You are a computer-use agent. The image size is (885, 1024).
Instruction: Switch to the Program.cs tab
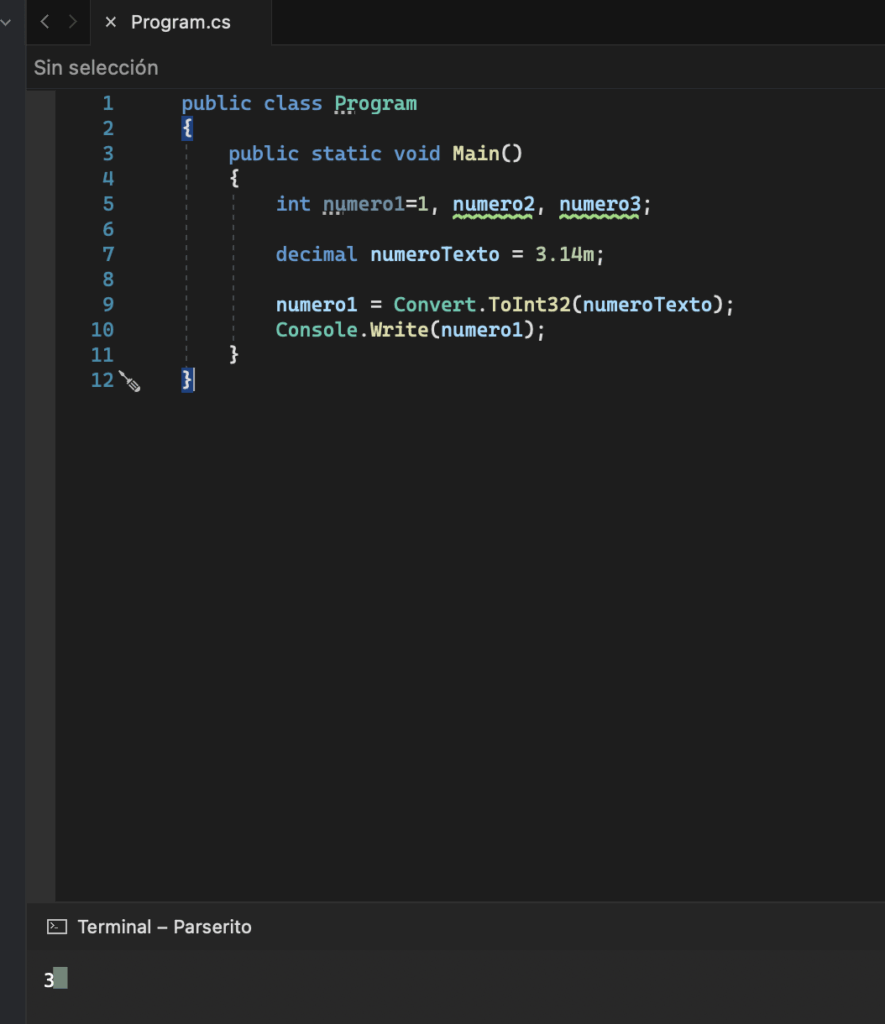[181, 22]
